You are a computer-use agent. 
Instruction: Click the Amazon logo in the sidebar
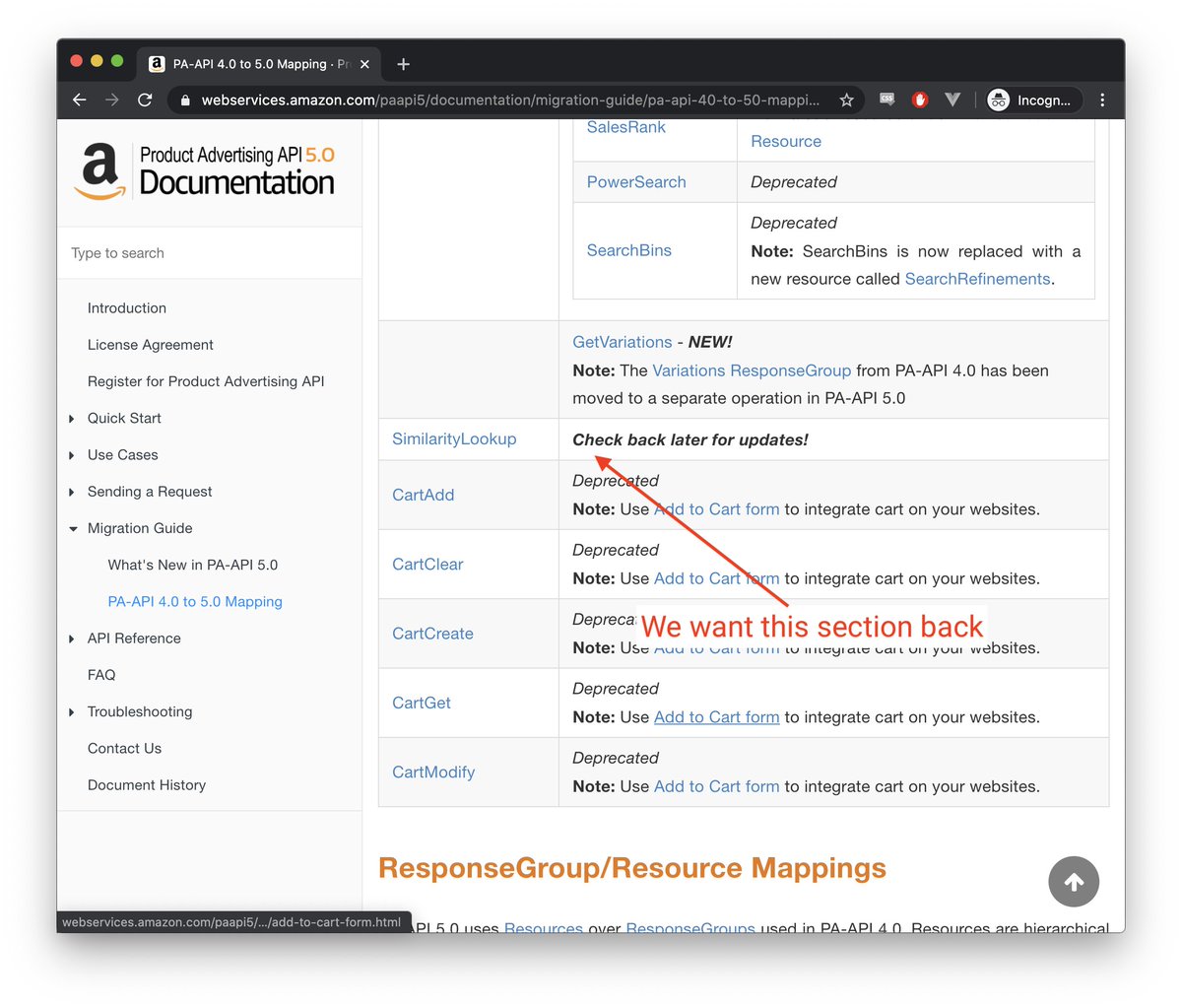(99, 171)
